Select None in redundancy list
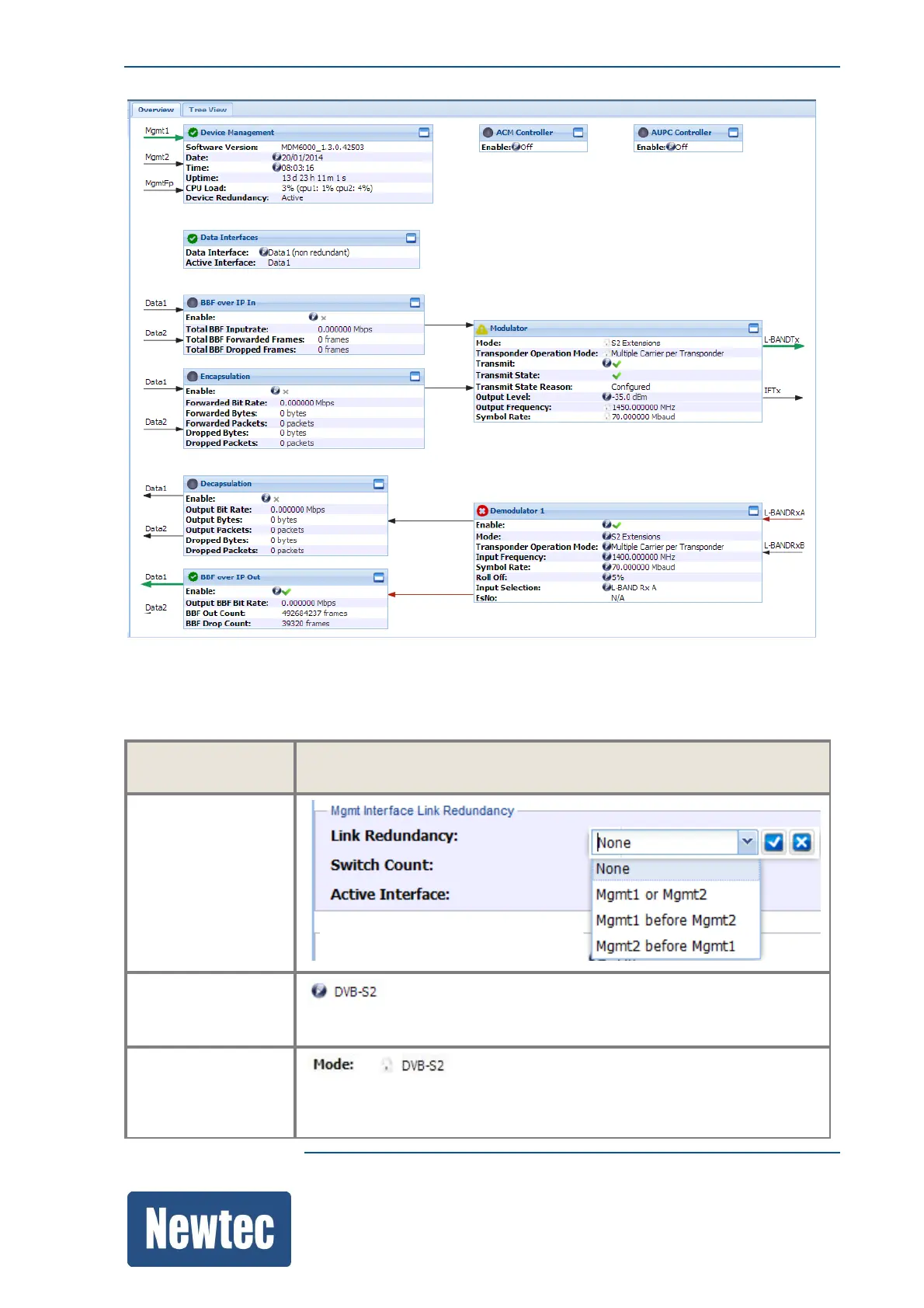This screenshot has width=924, height=1308. tap(676, 869)
